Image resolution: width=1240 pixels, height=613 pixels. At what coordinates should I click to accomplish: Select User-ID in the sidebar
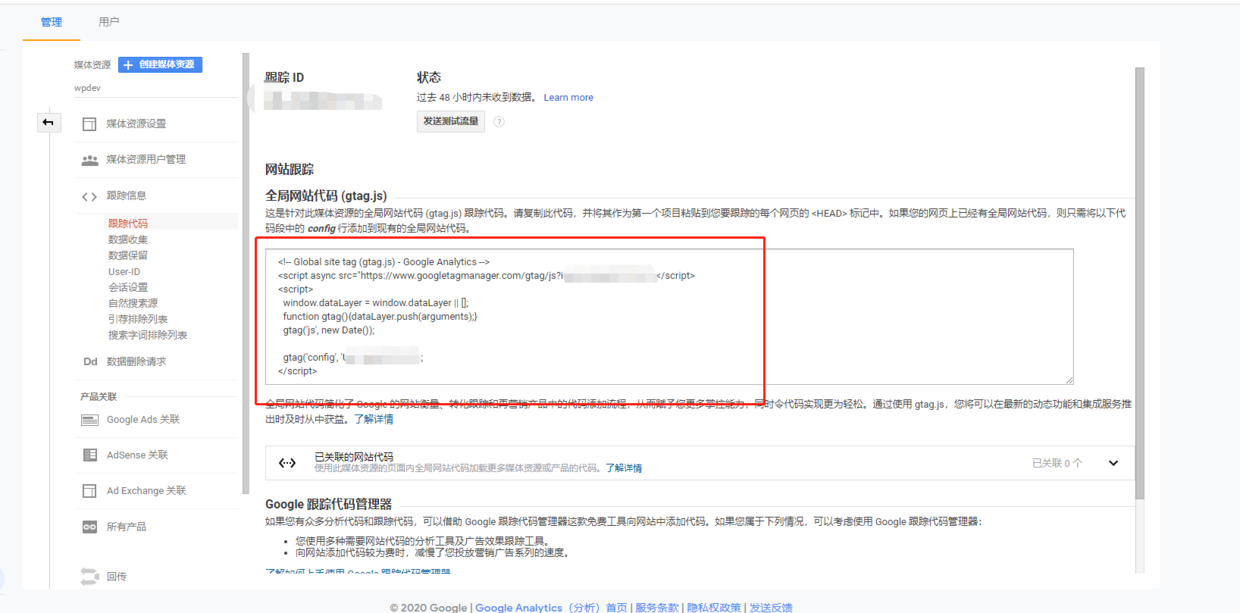pyautogui.click(x=124, y=271)
